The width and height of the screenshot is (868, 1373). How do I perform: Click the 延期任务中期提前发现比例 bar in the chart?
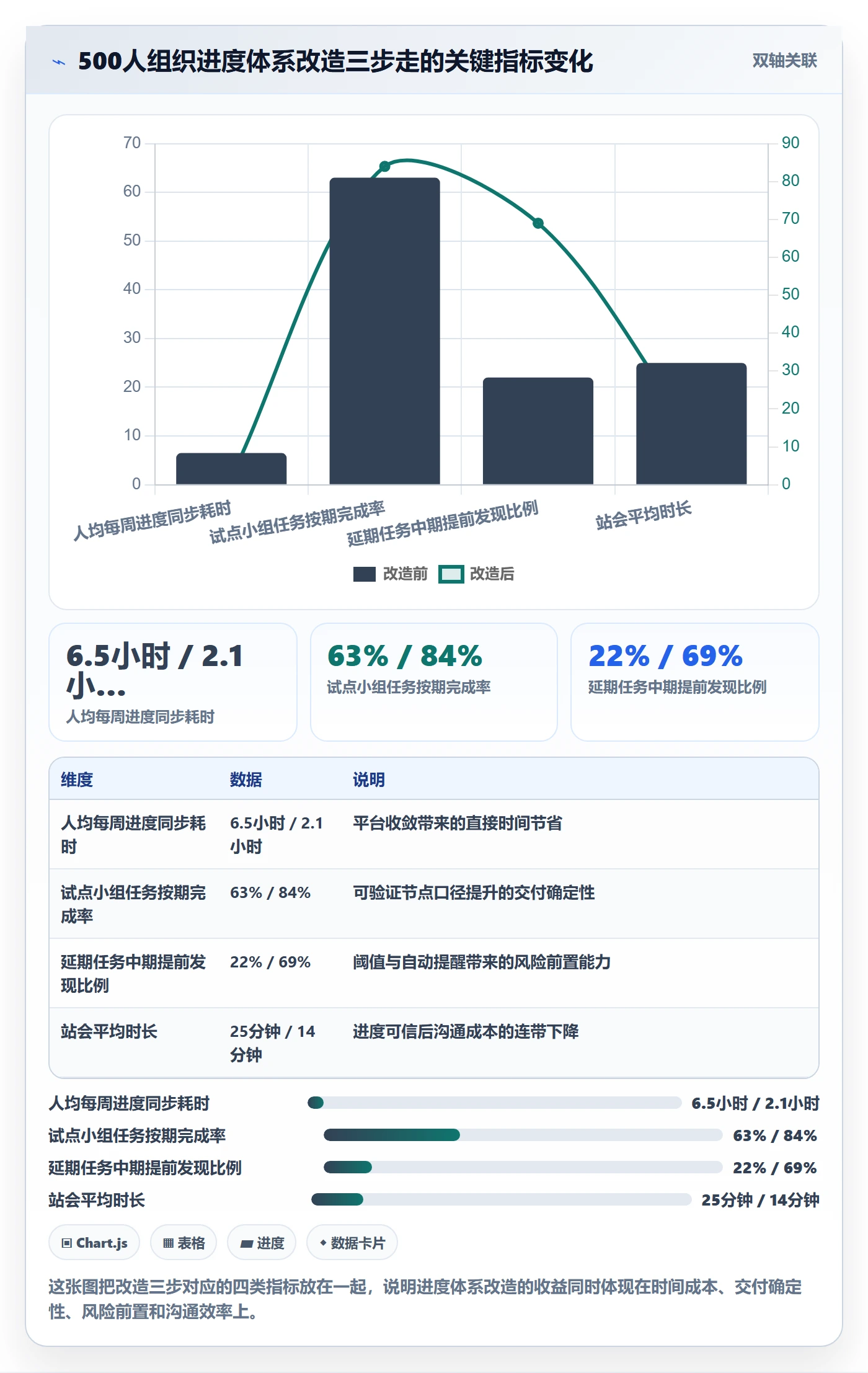(538, 431)
